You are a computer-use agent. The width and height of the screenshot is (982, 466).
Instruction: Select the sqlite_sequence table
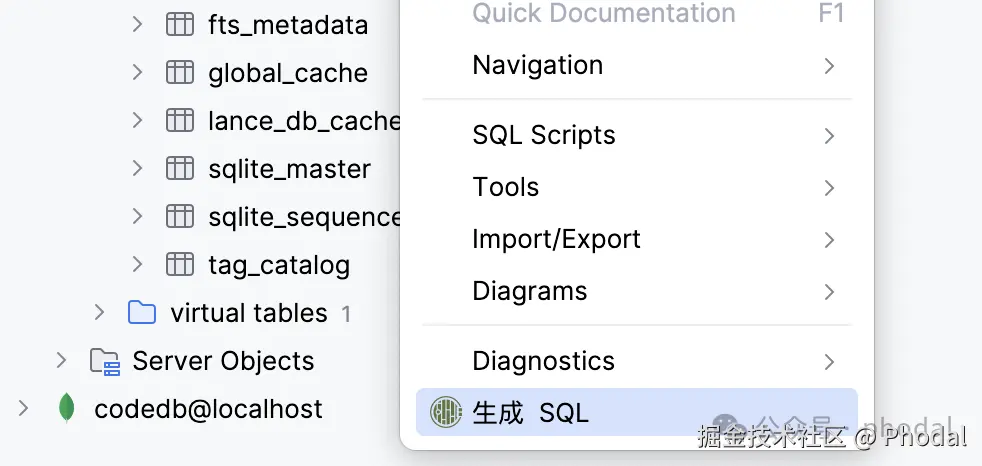pyautogui.click(x=304, y=217)
